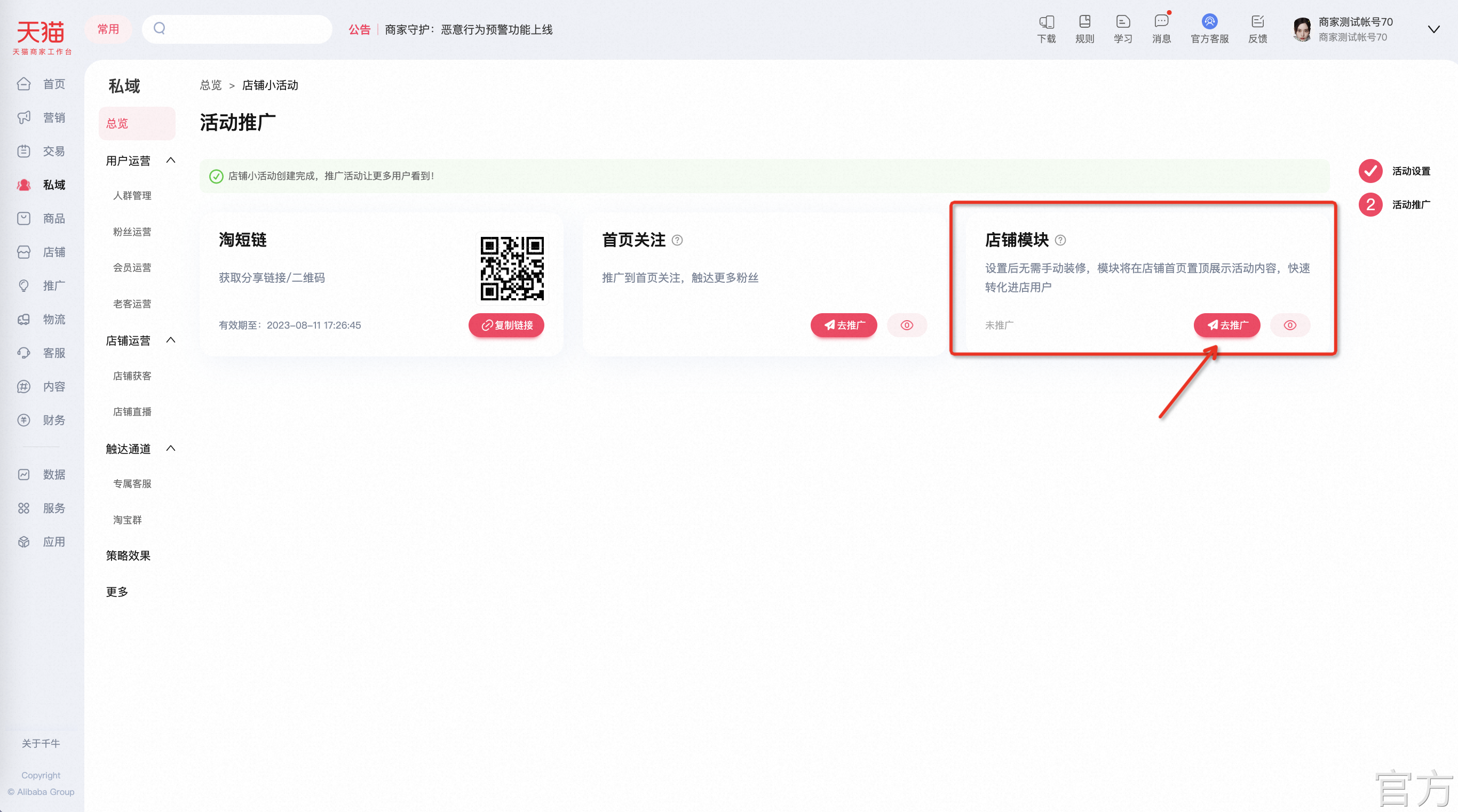Click 去推广 on the 首页关注 card
The height and width of the screenshot is (812, 1458).
tap(843, 325)
